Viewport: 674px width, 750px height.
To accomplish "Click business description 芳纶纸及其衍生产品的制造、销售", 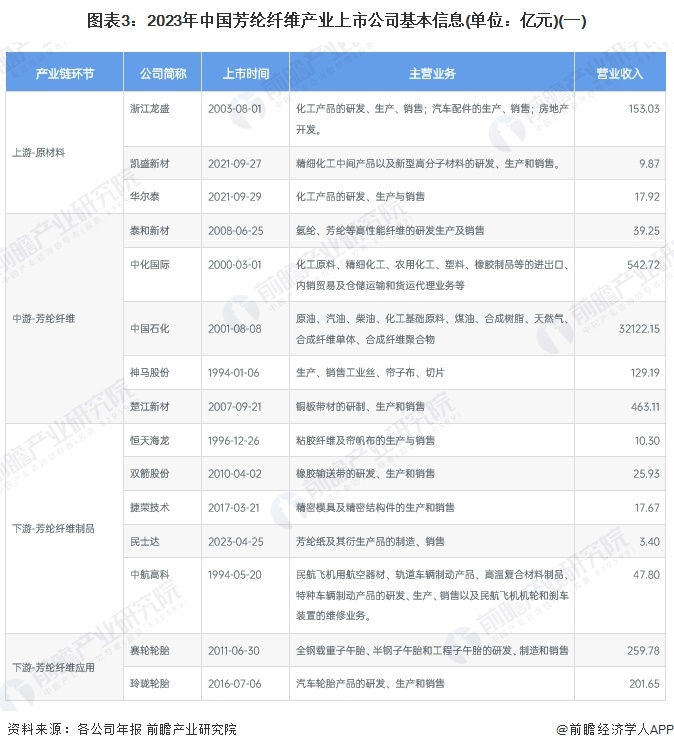I will click(370, 541).
